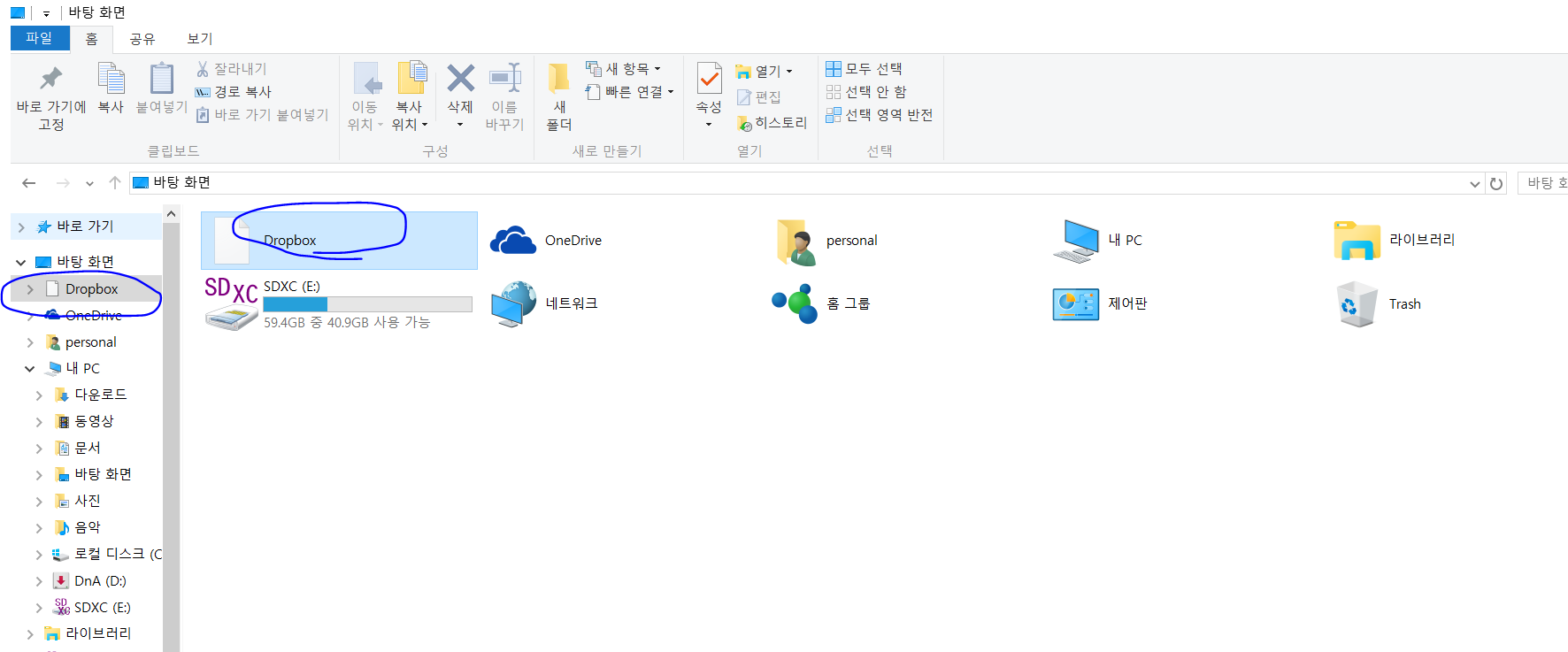
Task: Select 라이브러리 in sidebar tree
Action: point(88,633)
